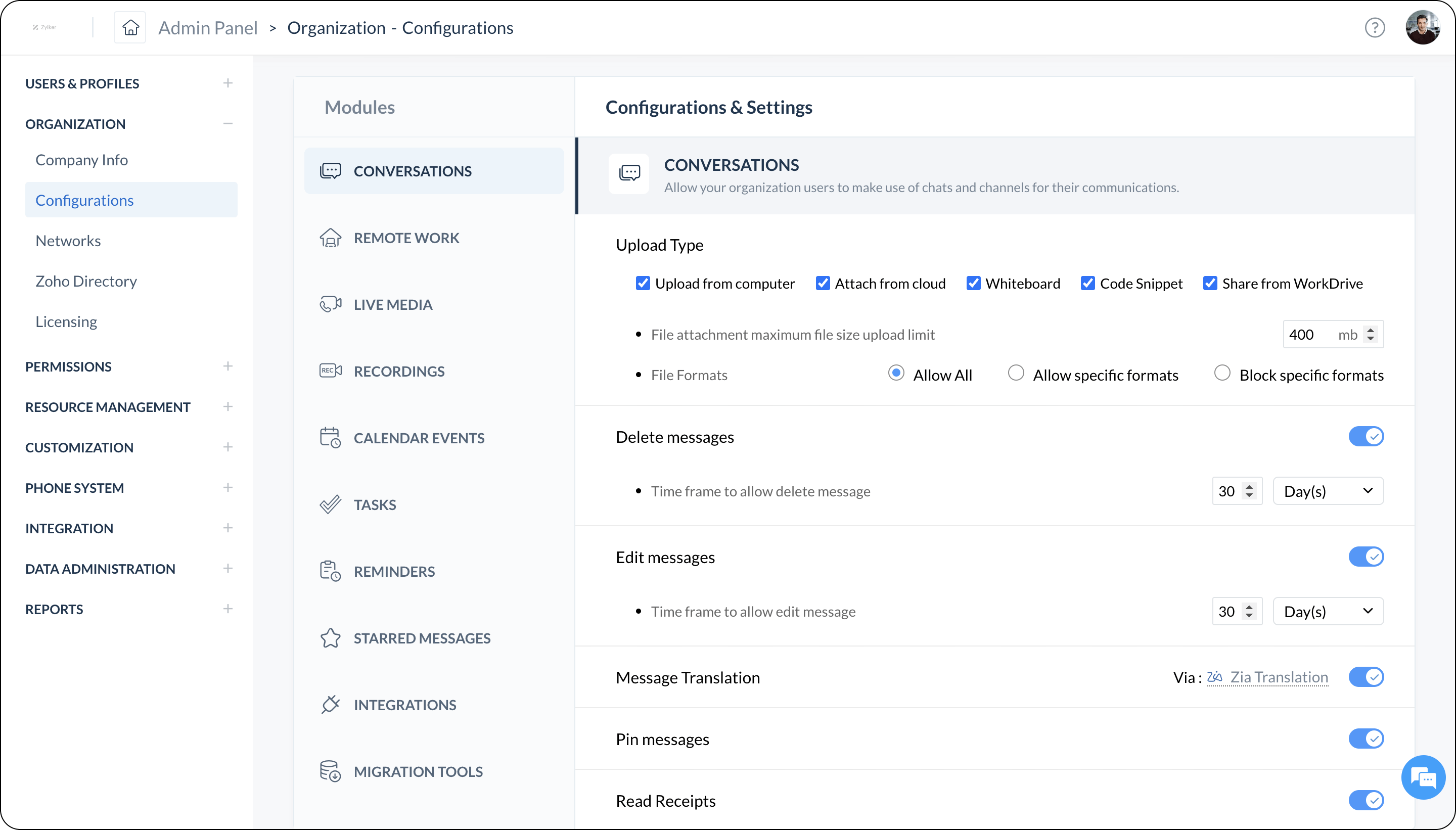Open the help question mark icon
The height and width of the screenshot is (830, 1456).
pos(1375,27)
